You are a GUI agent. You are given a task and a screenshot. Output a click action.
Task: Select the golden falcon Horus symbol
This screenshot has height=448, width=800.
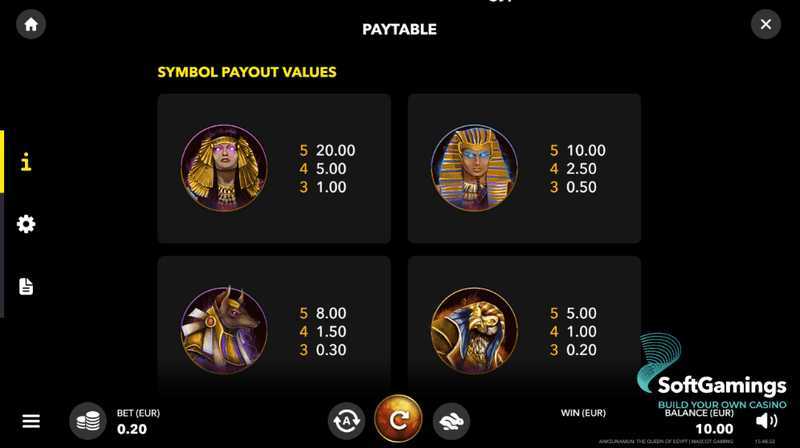click(474, 330)
